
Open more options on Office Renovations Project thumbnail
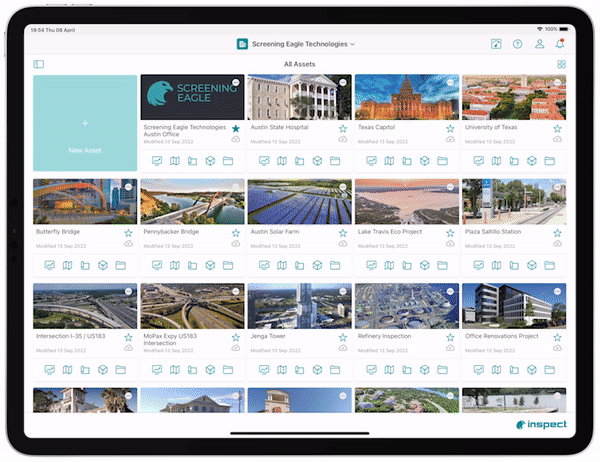pos(557,291)
